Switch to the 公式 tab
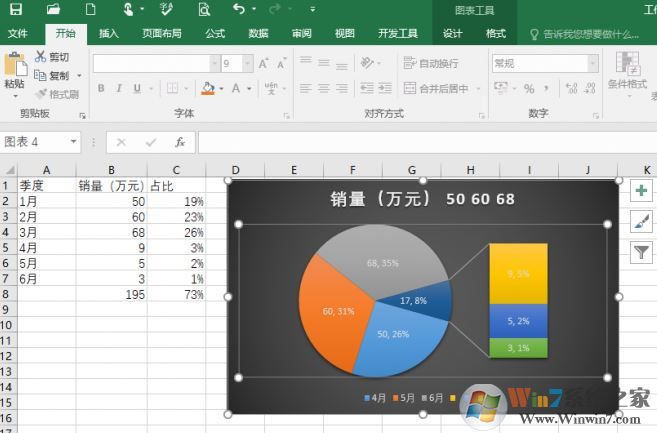This screenshot has height=433, width=657. 215,34
